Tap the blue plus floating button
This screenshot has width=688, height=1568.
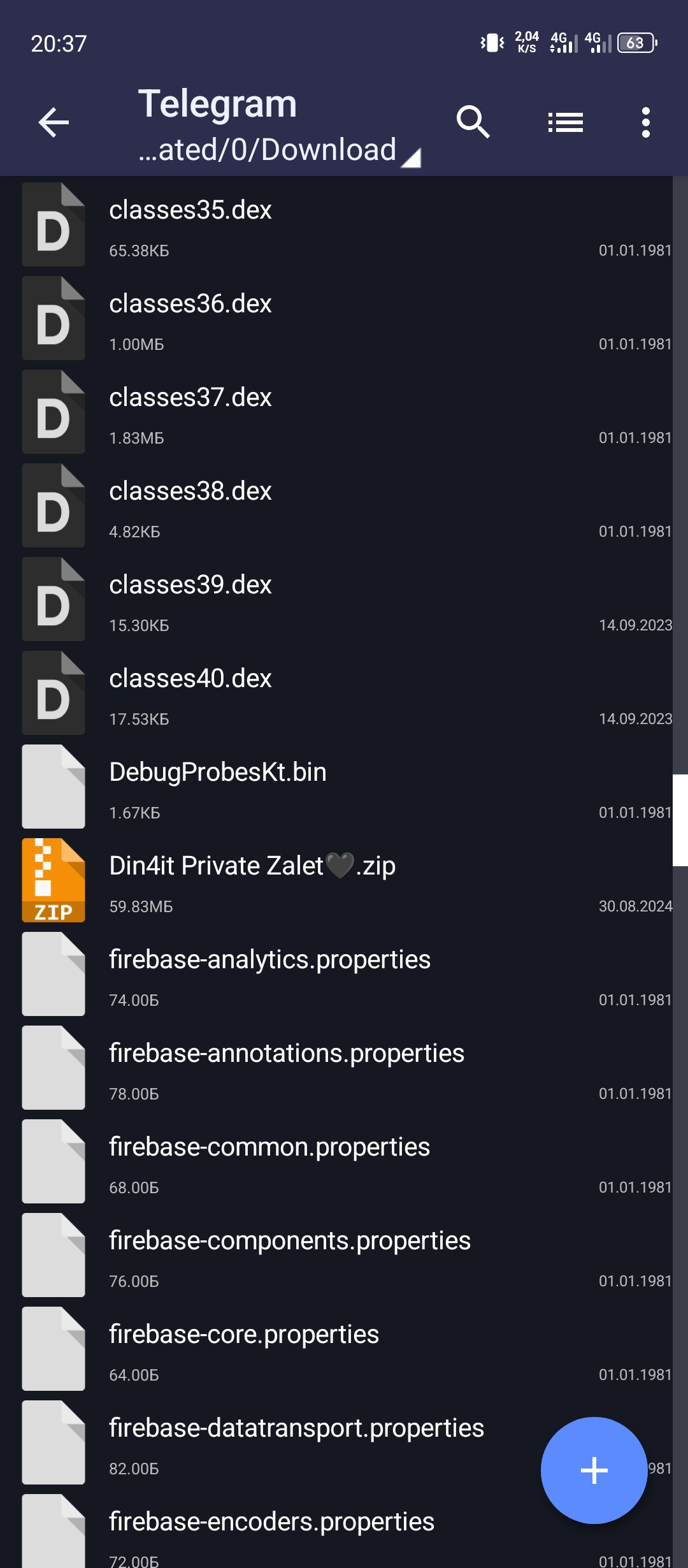pos(594,1470)
